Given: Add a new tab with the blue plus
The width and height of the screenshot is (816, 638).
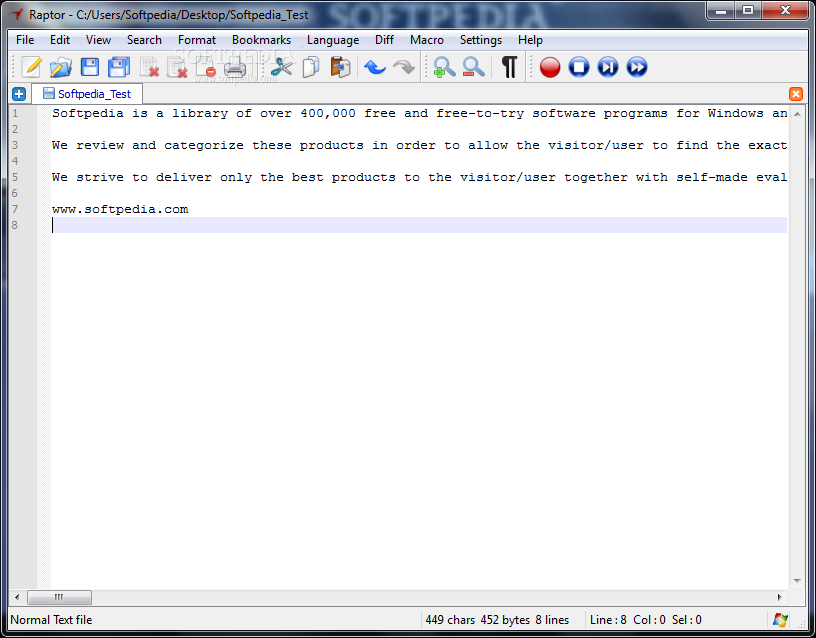Looking at the screenshot, I should pyautogui.click(x=19, y=94).
